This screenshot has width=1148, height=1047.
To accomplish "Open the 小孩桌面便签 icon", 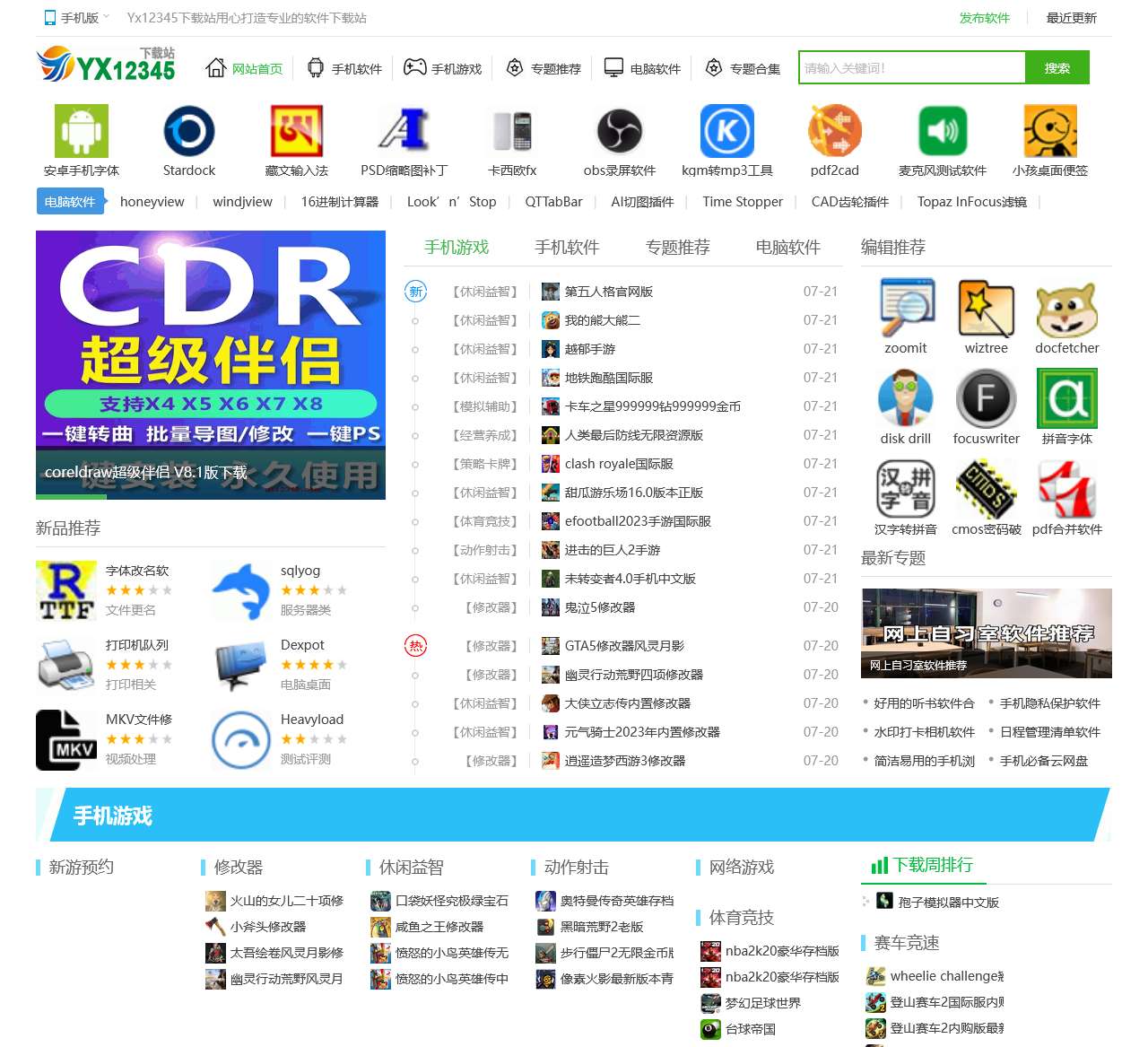I will [1050, 131].
